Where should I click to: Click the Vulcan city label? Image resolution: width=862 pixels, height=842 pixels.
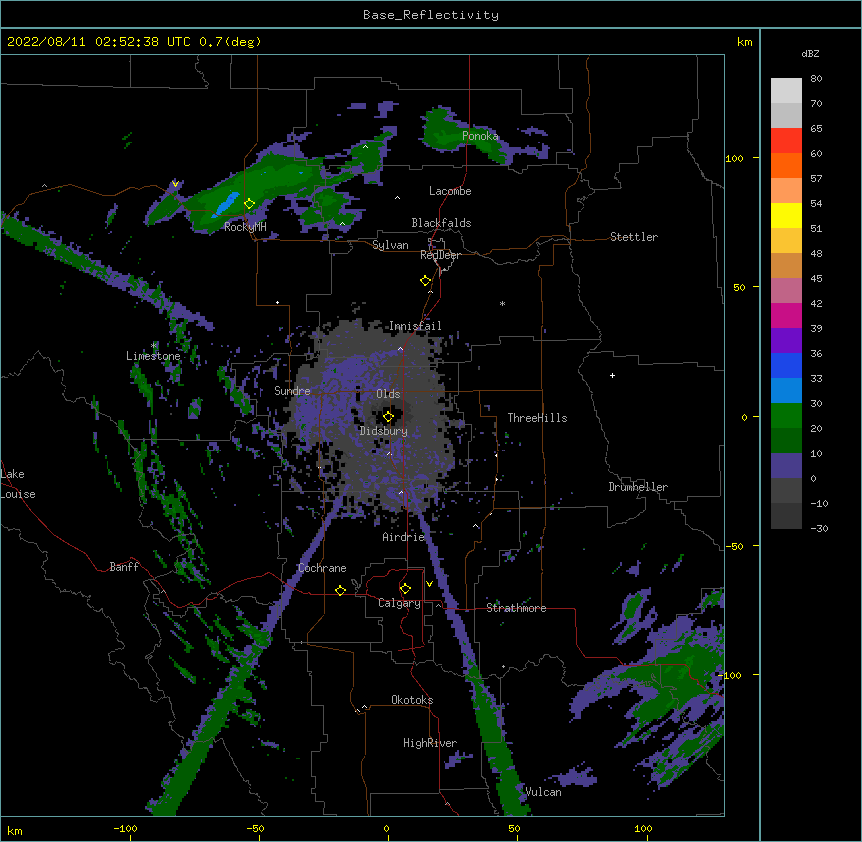543,792
